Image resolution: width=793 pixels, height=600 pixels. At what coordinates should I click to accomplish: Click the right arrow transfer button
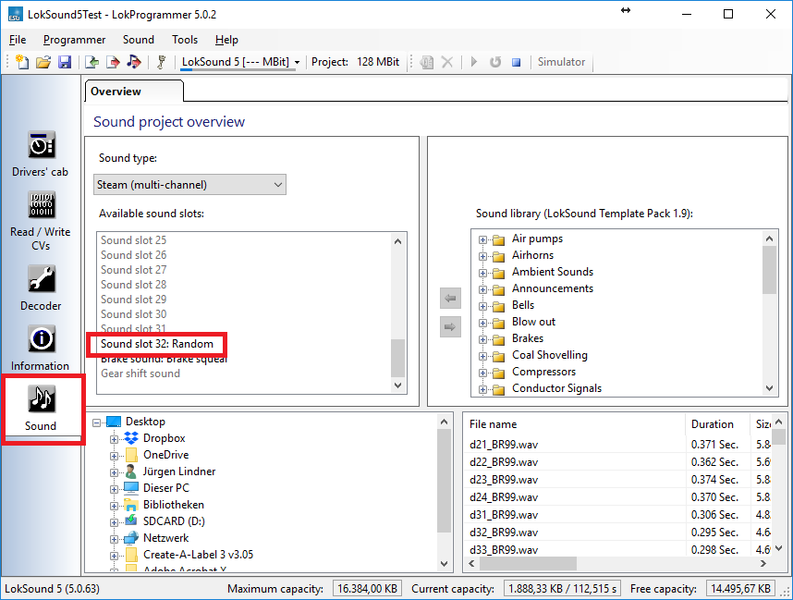[450, 327]
